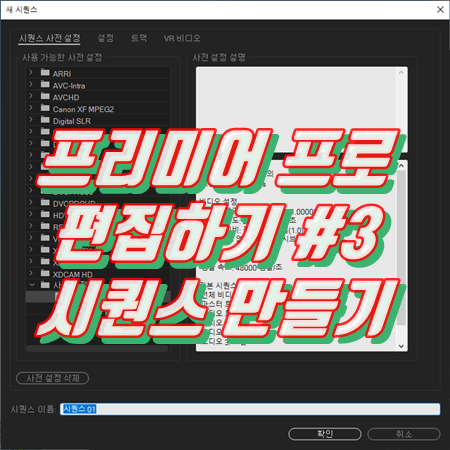Image resolution: width=450 pixels, height=450 pixels.
Task: Click the 사전 설정 삭제 button
Action: (x=53, y=378)
